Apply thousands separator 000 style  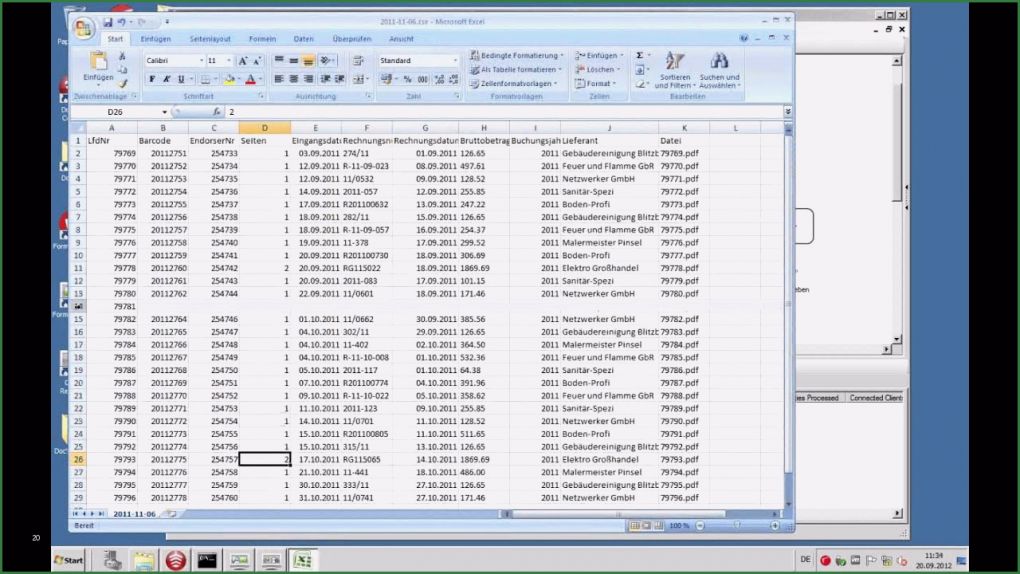coord(423,79)
